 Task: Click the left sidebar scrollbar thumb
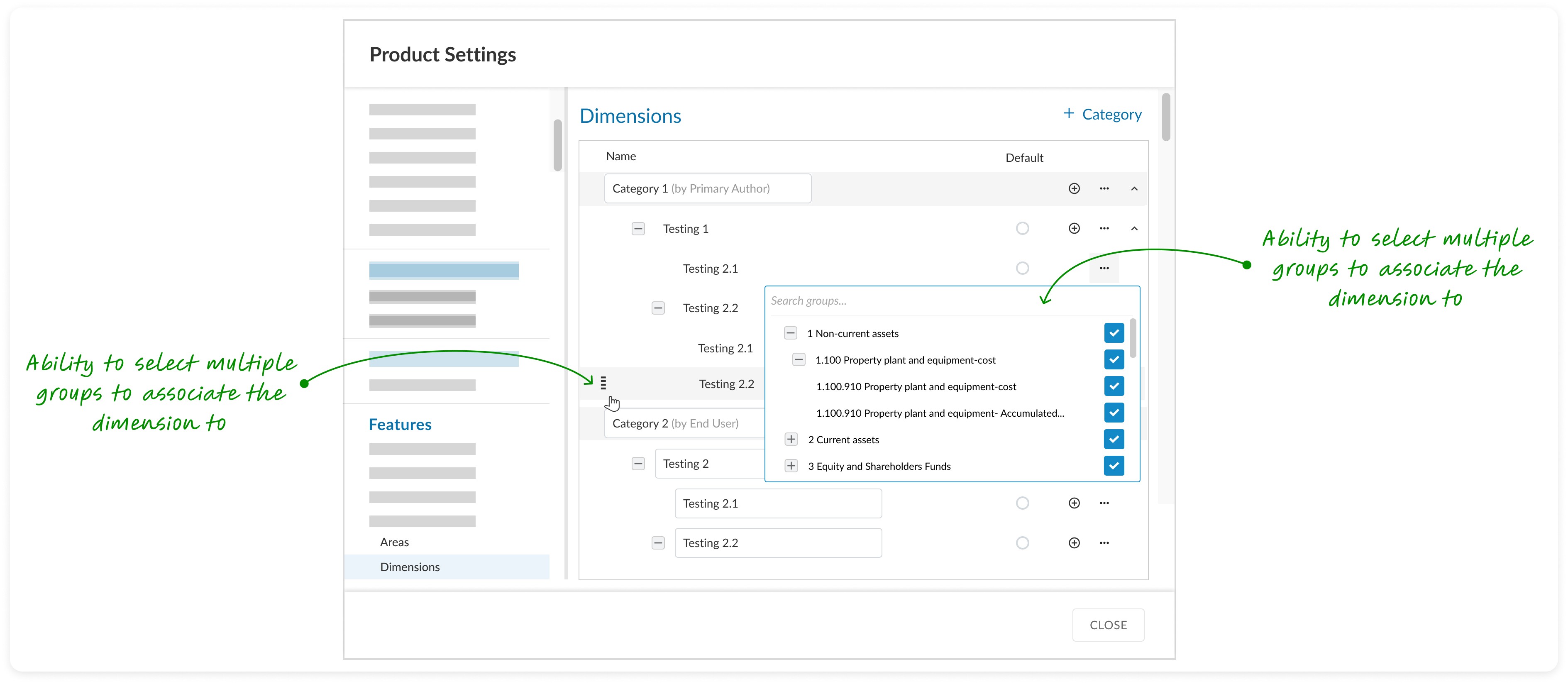(557, 145)
